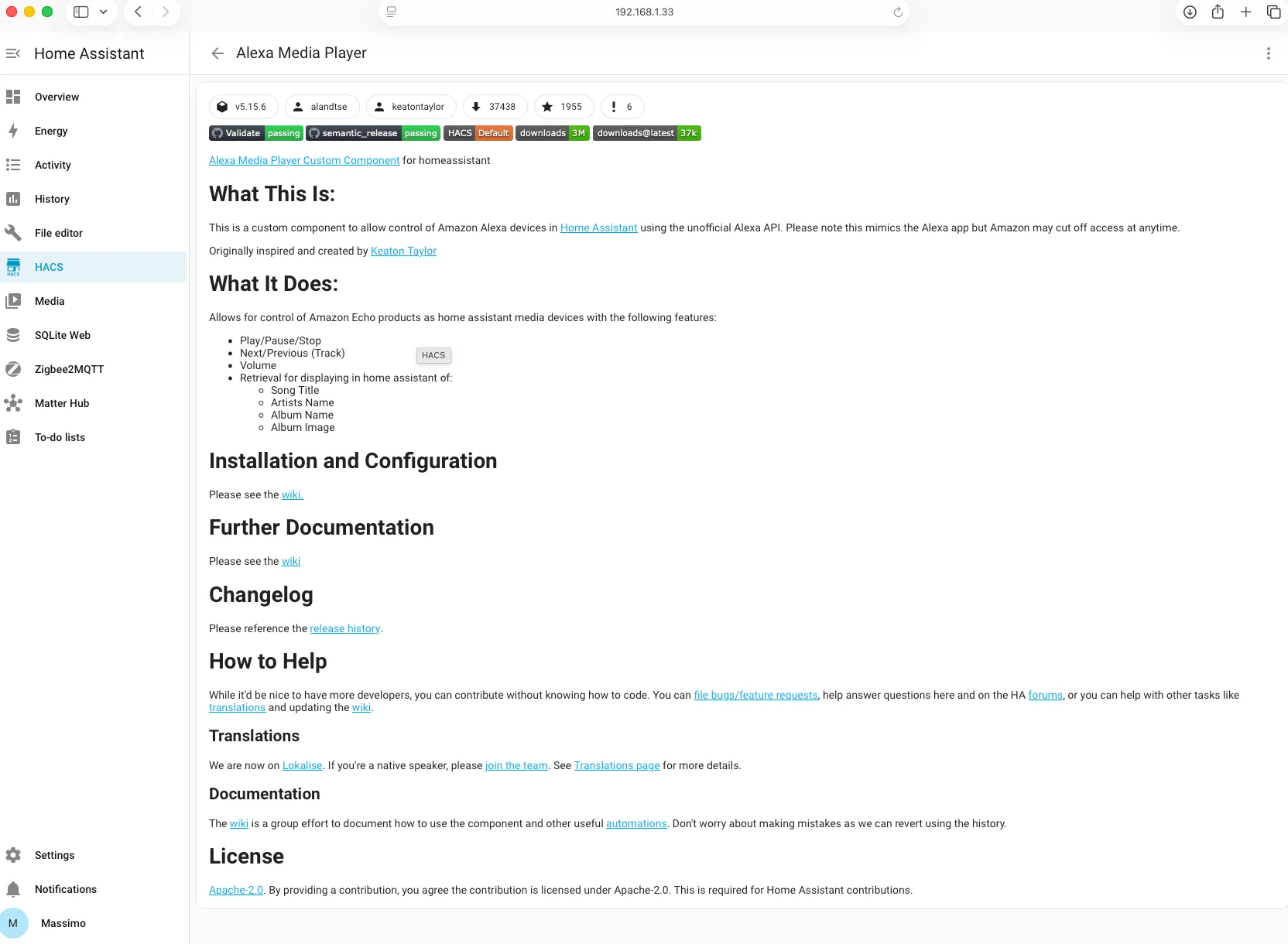Open the History chart icon
The image size is (1288, 944).
13,199
